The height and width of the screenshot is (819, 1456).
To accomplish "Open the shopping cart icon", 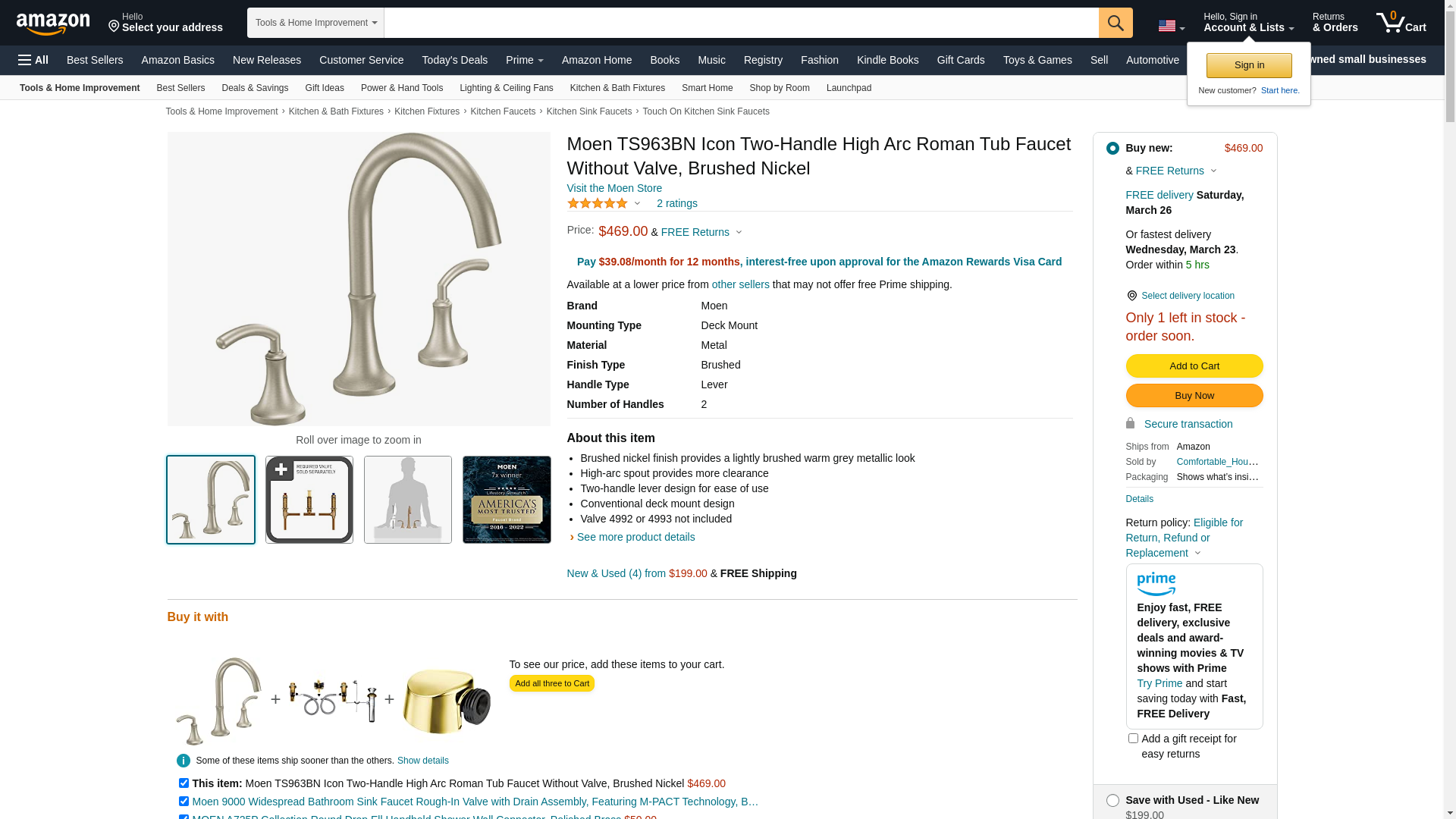I will pos(1401,22).
